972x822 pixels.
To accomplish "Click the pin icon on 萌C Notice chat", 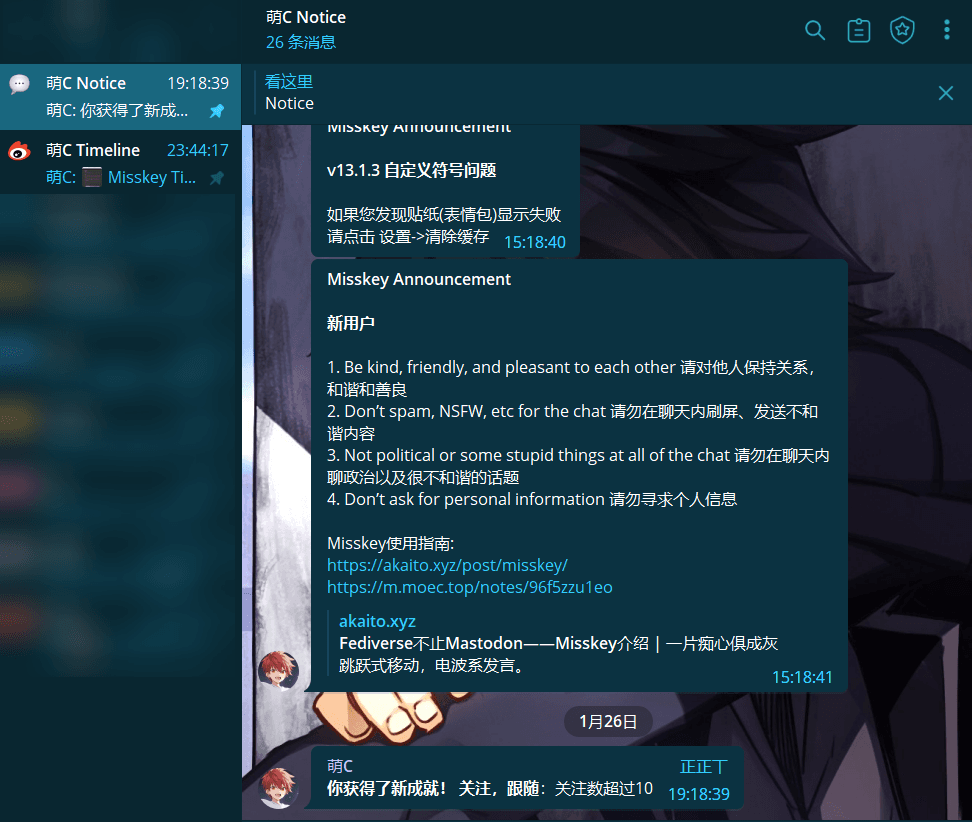I will pyautogui.click(x=216, y=113).
